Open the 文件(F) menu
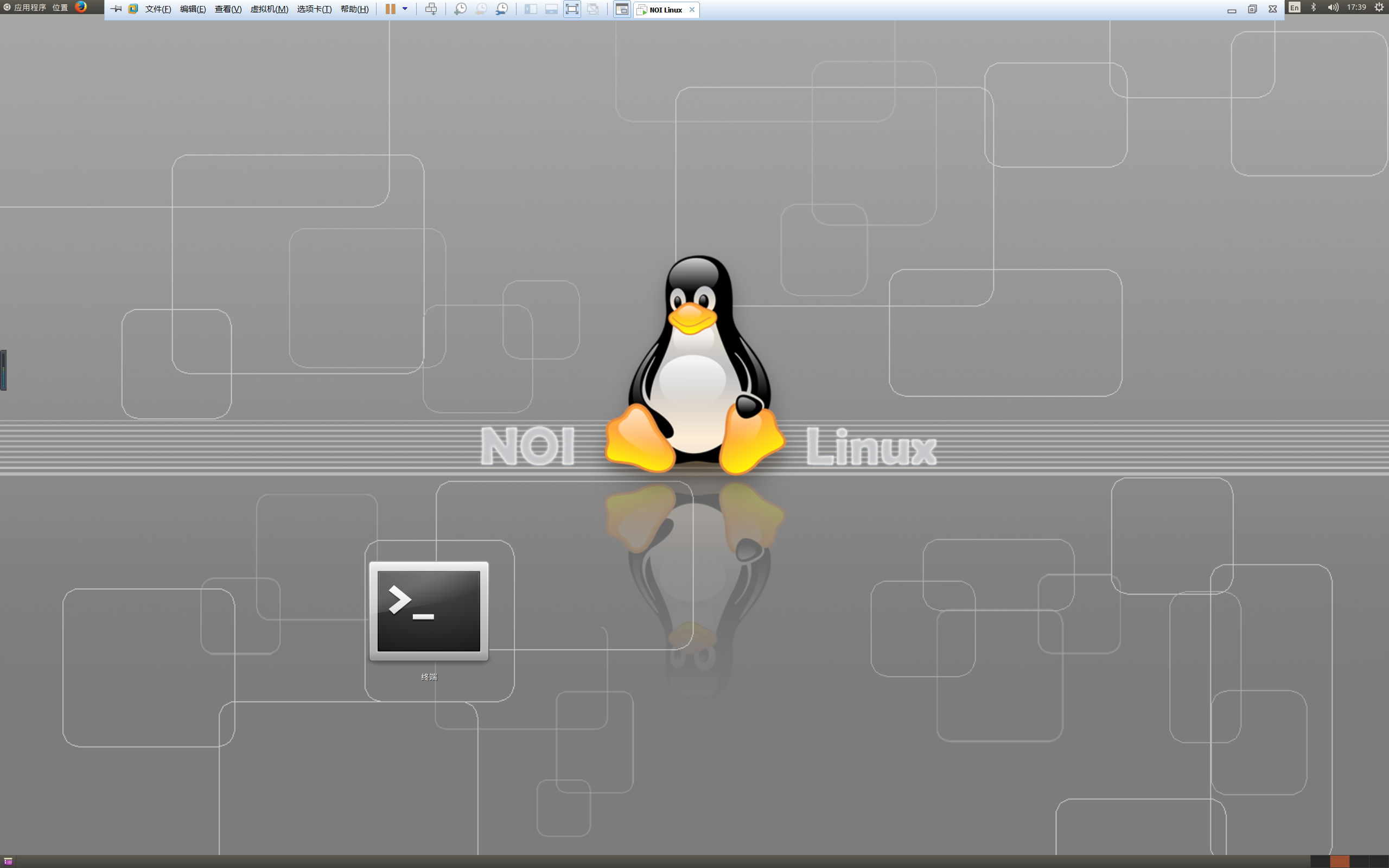Image resolution: width=1389 pixels, height=868 pixels. [158, 9]
